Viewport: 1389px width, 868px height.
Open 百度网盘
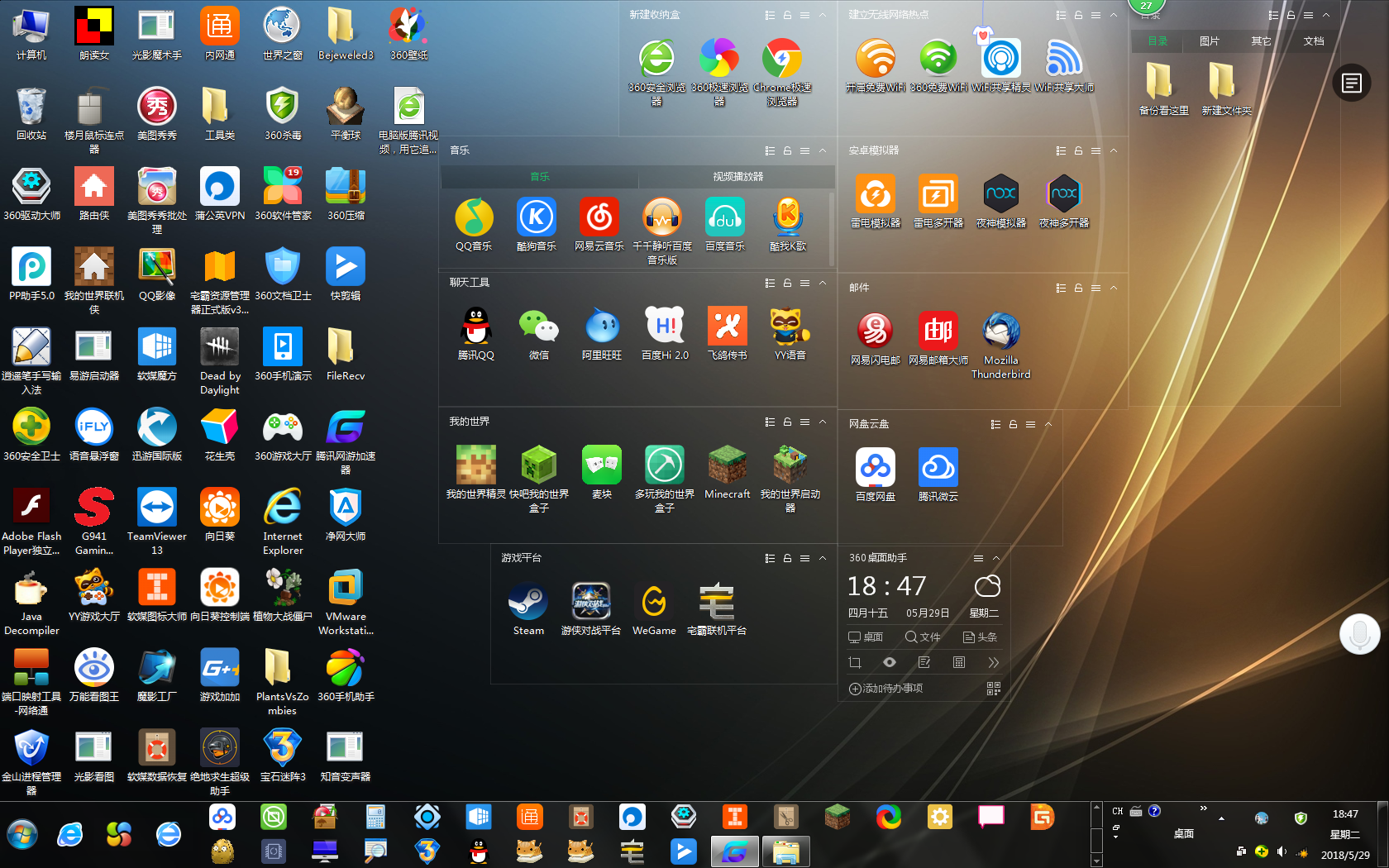(x=876, y=467)
